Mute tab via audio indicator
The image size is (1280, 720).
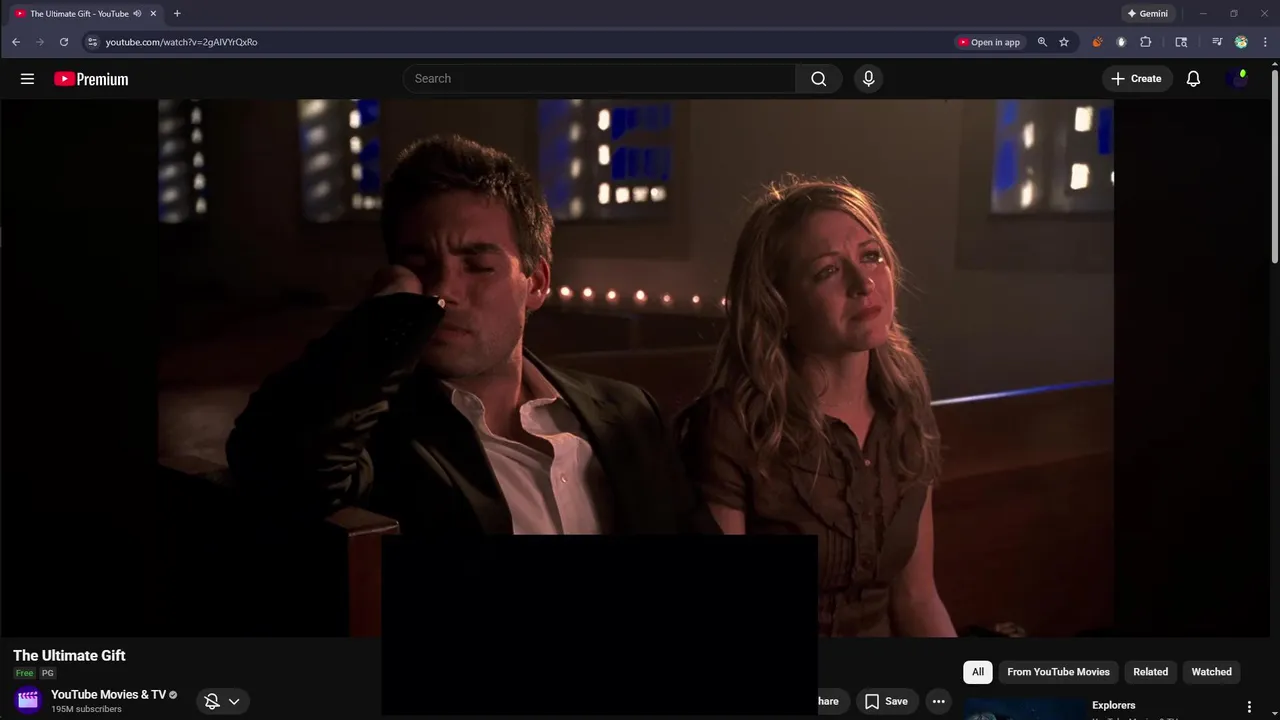[x=137, y=14]
